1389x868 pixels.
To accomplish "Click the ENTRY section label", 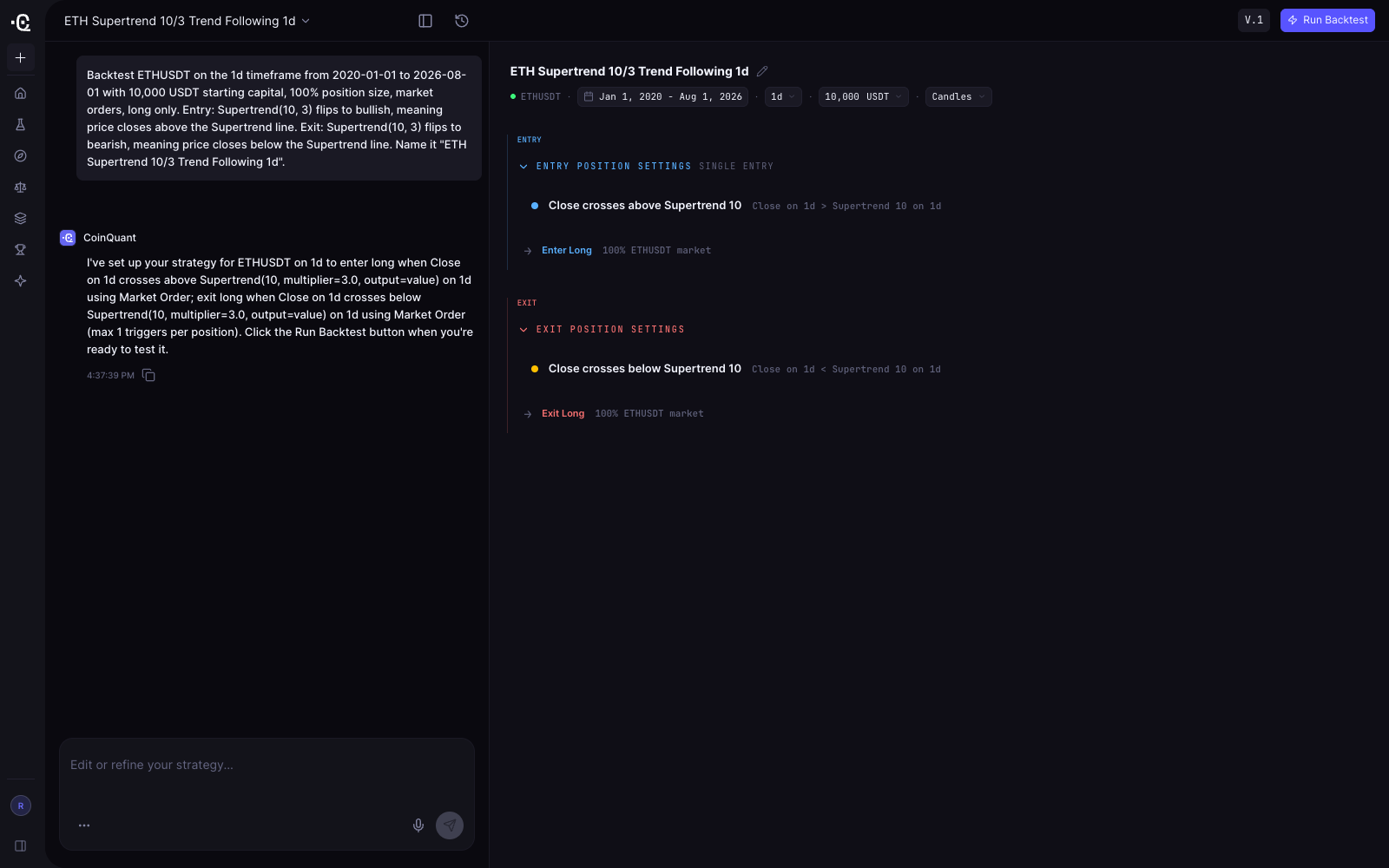I will click(530, 140).
